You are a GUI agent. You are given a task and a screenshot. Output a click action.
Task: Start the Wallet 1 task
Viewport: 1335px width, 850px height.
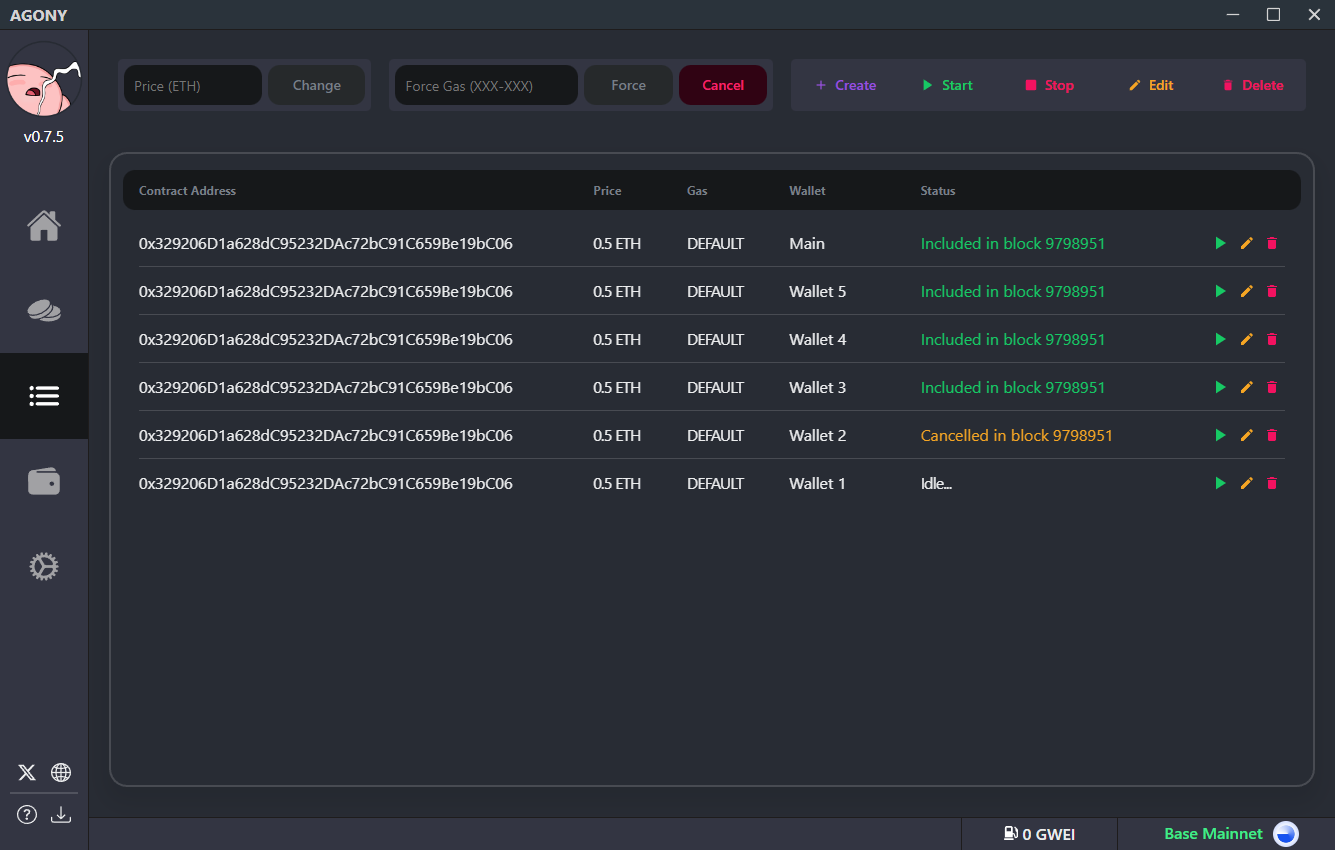click(1220, 483)
